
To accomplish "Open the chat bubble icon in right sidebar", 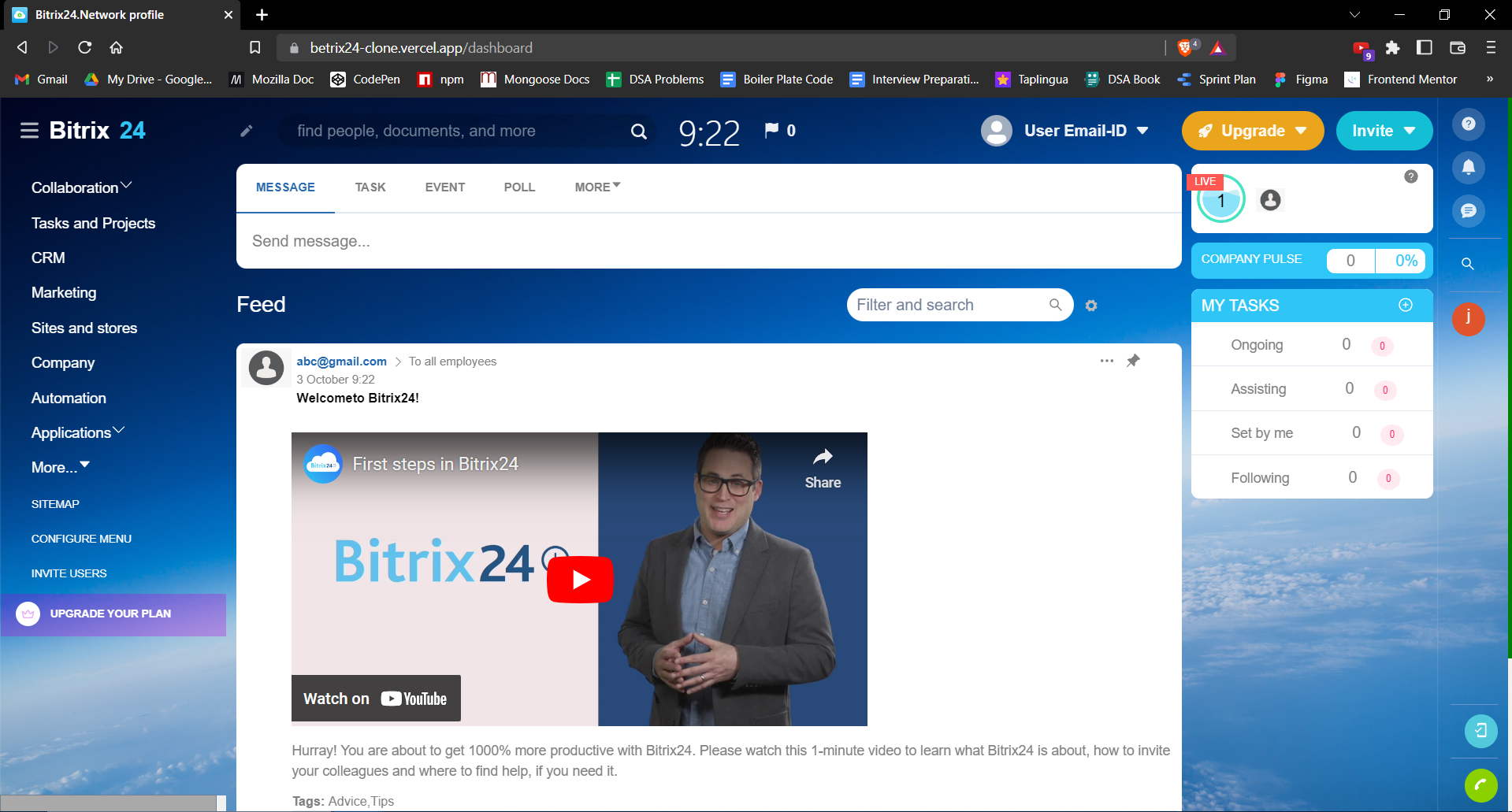I will (x=1469, y=210).
